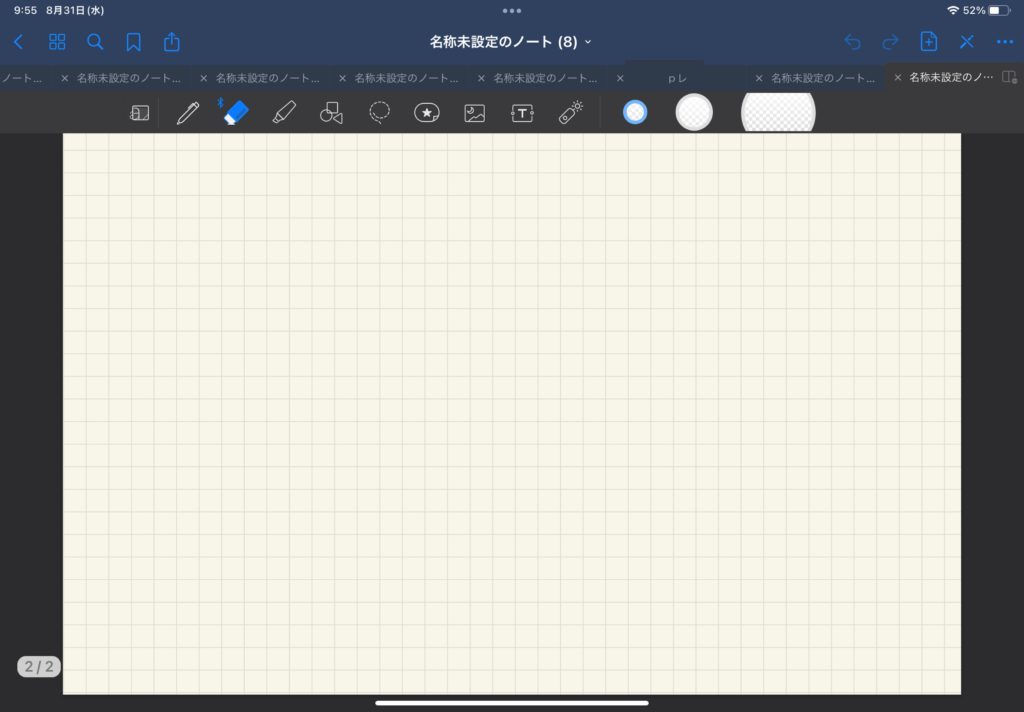Tap the battery 52% indicator
Image resolution: width=1024 pixels, height=712 pixels.
coord(986,10)
